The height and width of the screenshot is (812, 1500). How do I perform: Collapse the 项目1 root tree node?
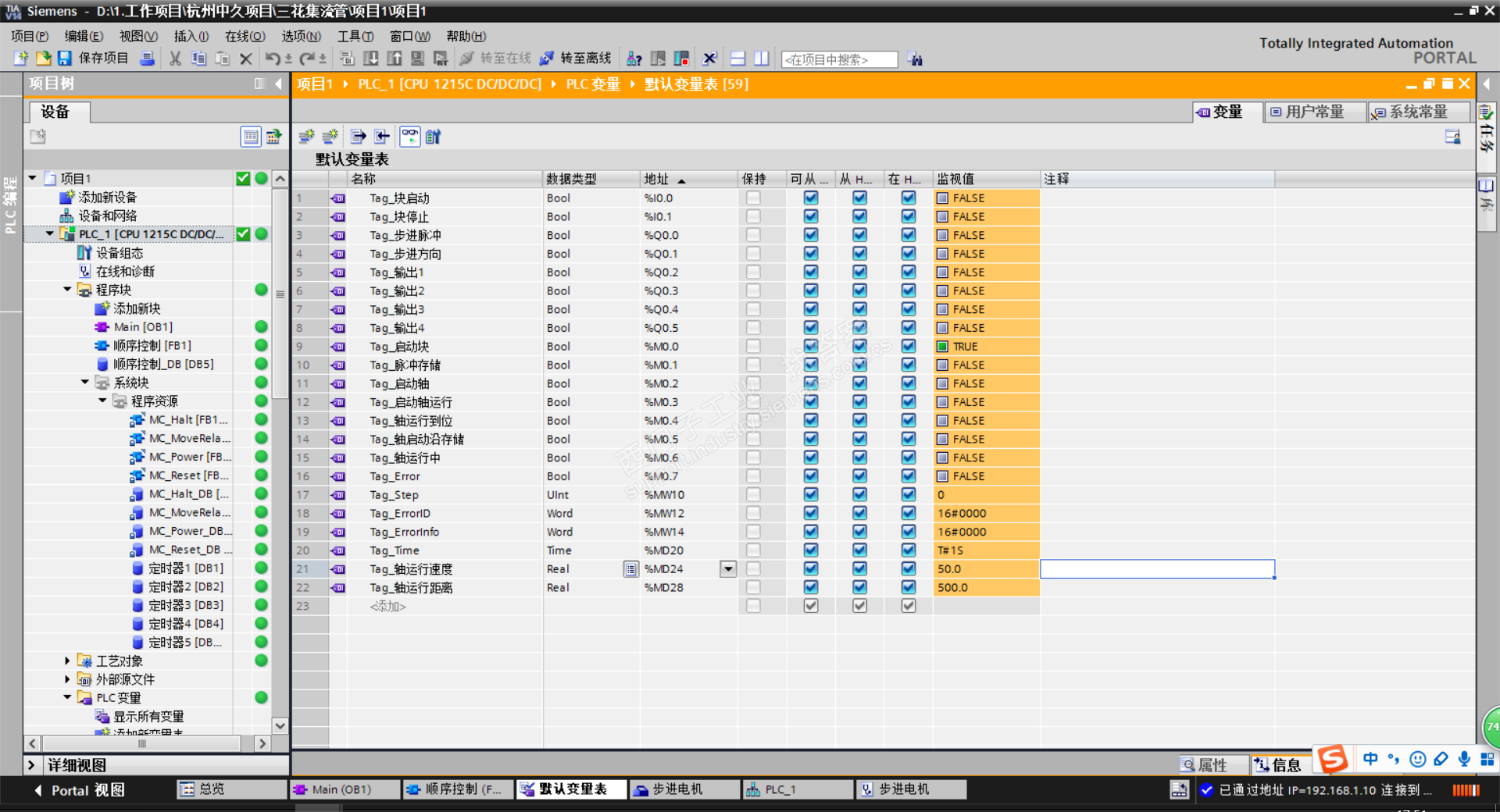pyautogui.click(x=33, y=178)
